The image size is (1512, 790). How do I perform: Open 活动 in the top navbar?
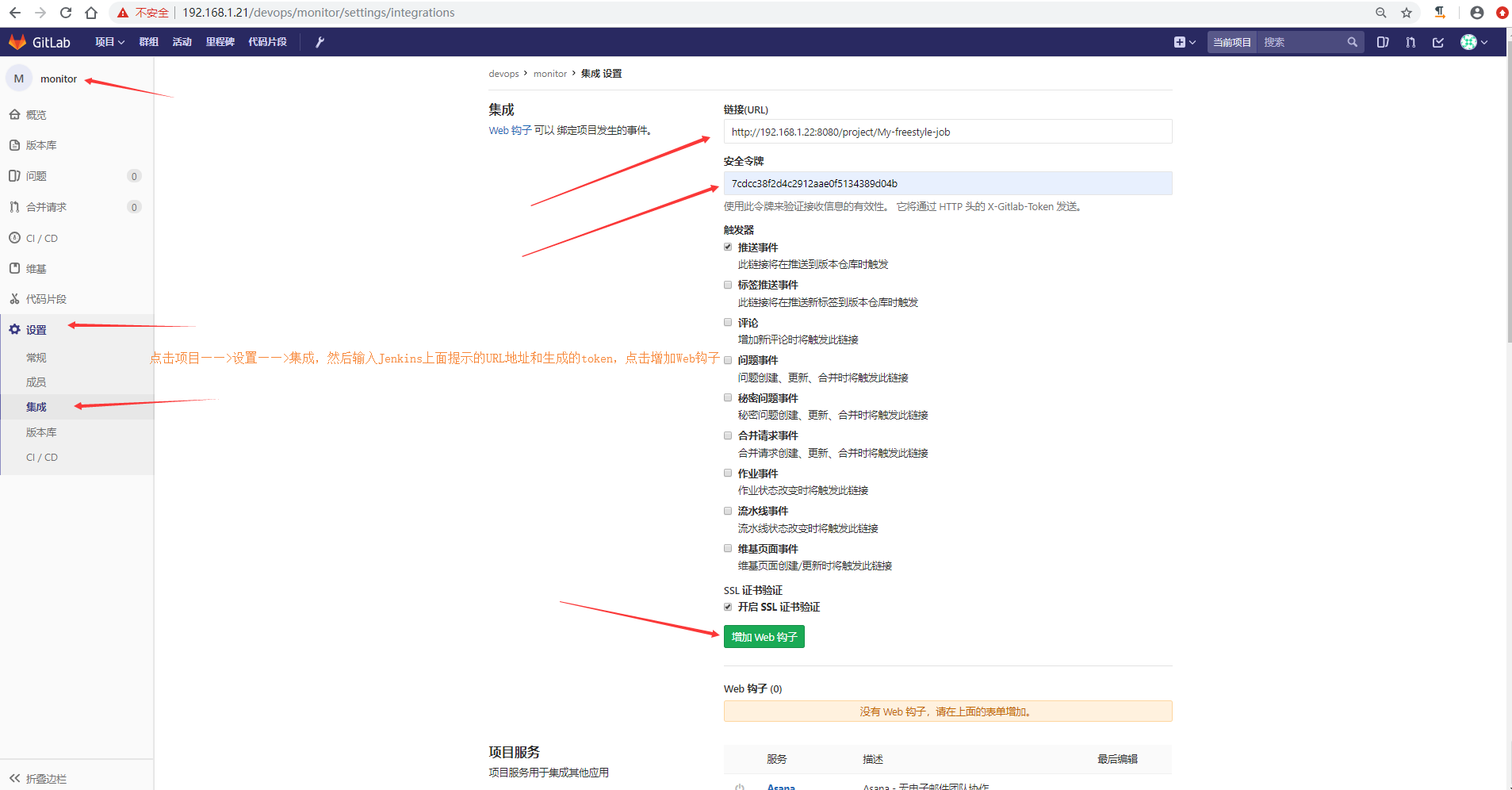pos(182,42)
